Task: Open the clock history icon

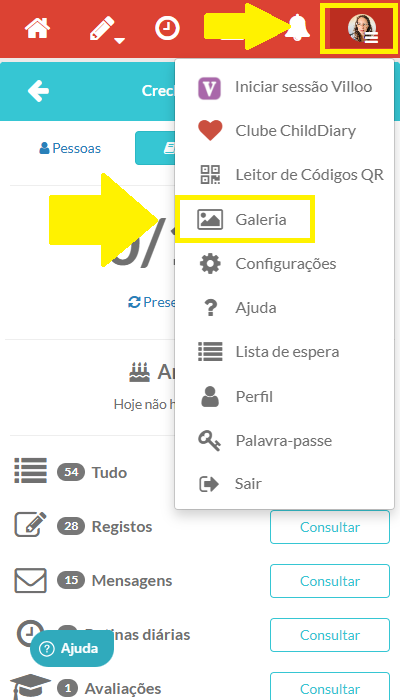Action: tap(167, 28)
